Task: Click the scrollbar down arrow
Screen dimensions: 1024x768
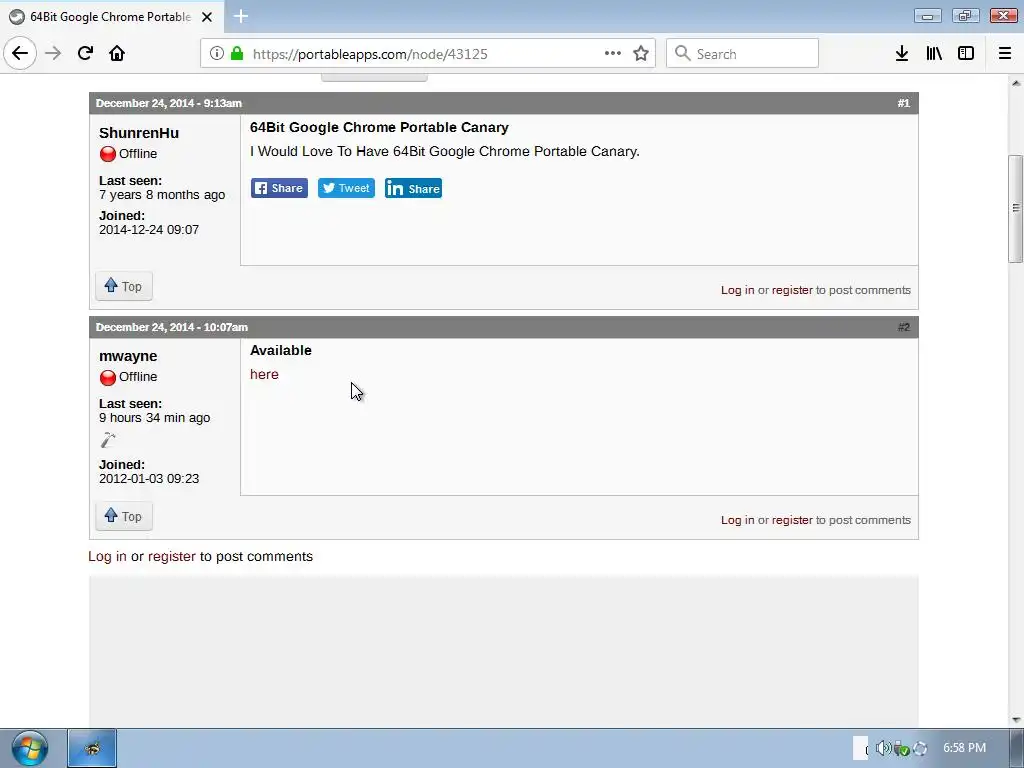Action: (x=1016, y=720)
